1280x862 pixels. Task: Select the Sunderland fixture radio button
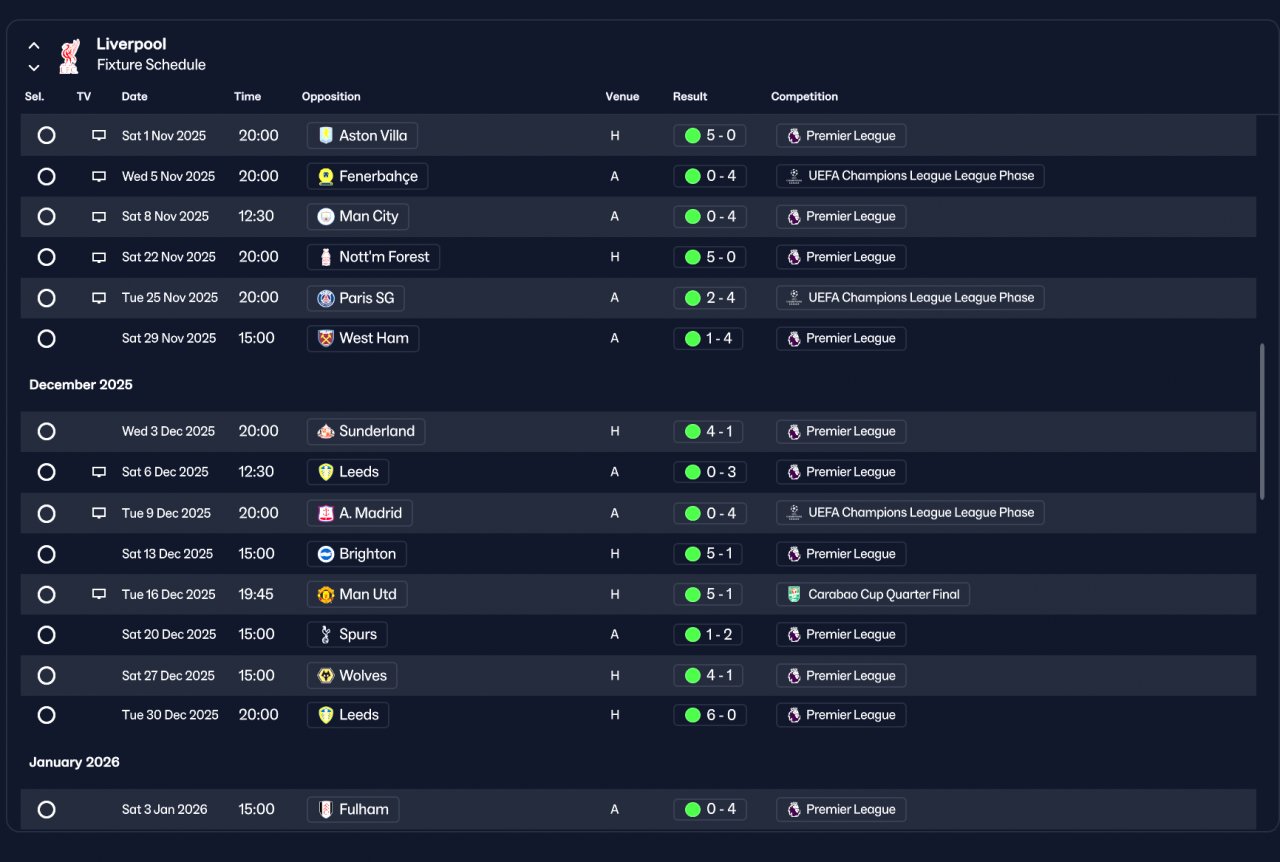point(46,431)
